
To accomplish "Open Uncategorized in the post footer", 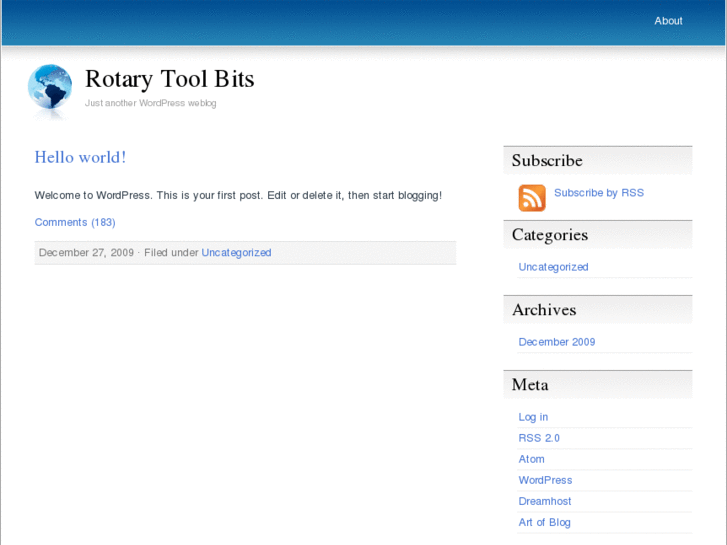I will 236,252.
